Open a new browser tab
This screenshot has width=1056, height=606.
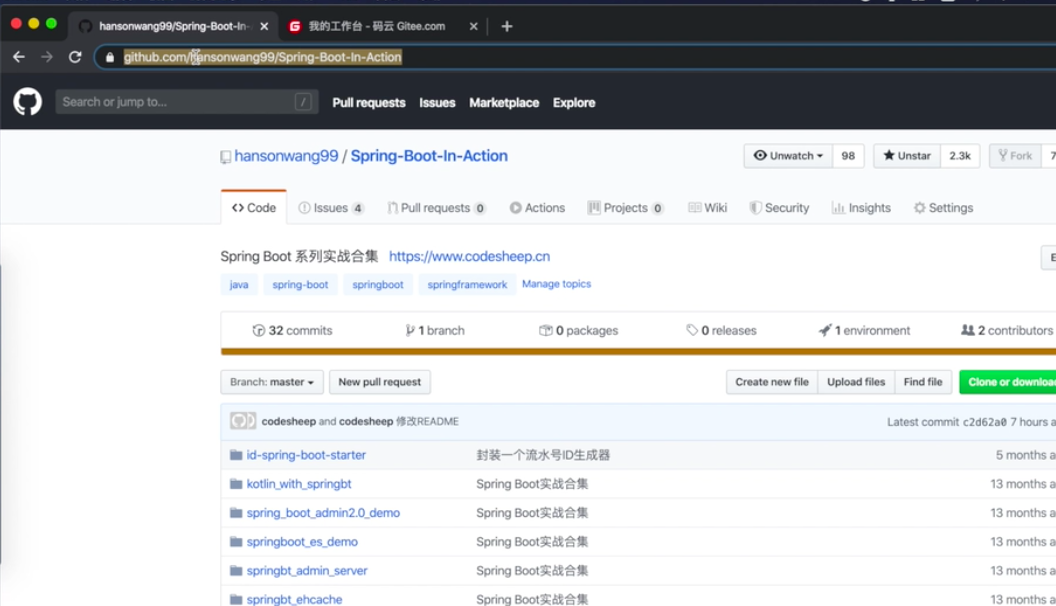pos(507,26)
